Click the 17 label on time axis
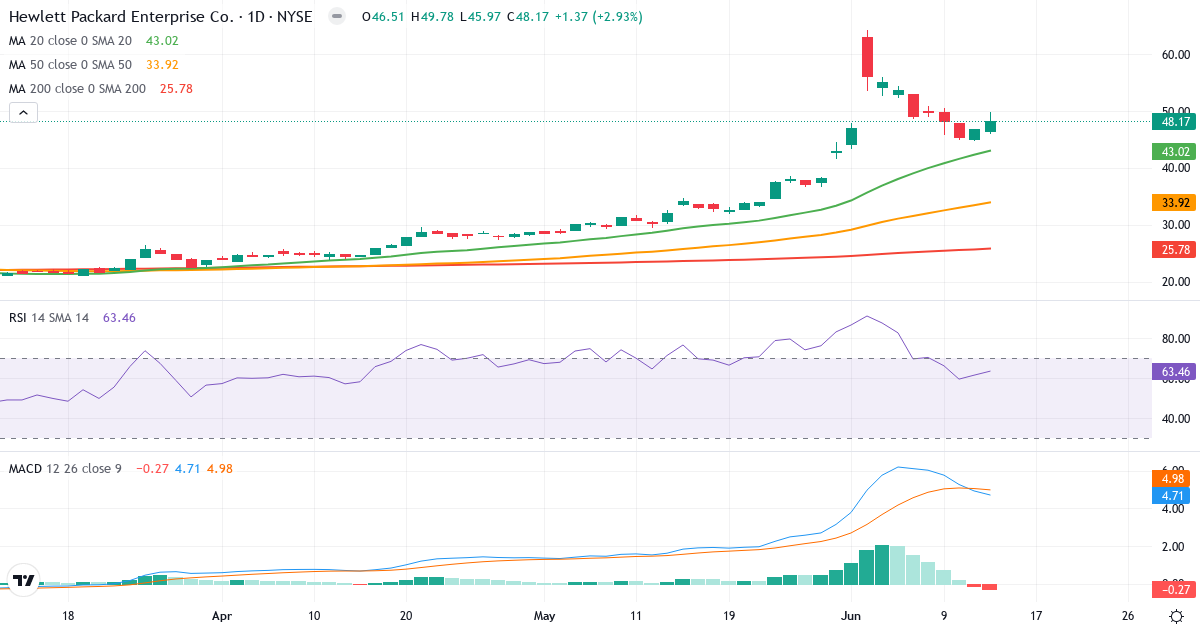Screen dimensions: 1200x630 pyautogui.click(x=1035, y=616)
